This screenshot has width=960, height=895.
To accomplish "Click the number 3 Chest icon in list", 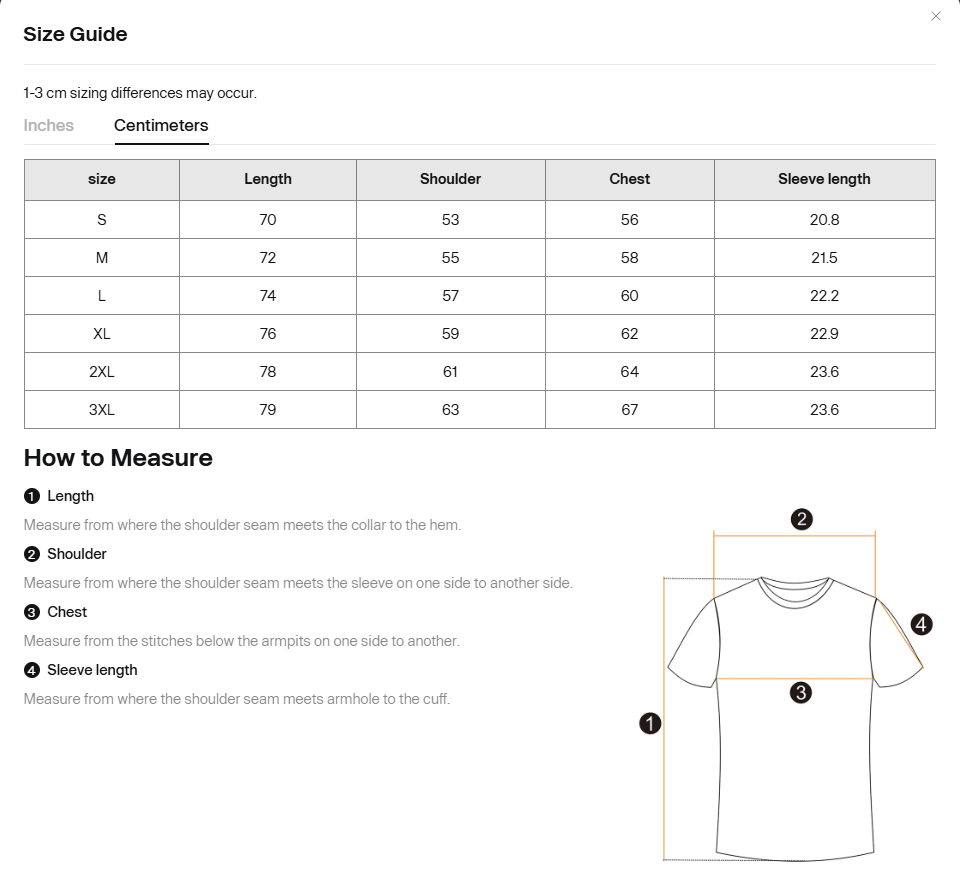I will point(32,612).
